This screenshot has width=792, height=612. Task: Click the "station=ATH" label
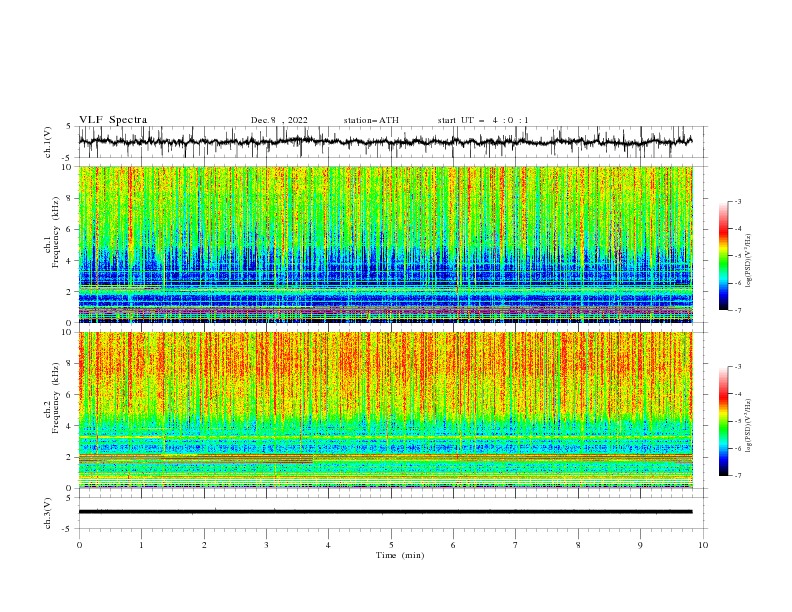click(371, 120)
